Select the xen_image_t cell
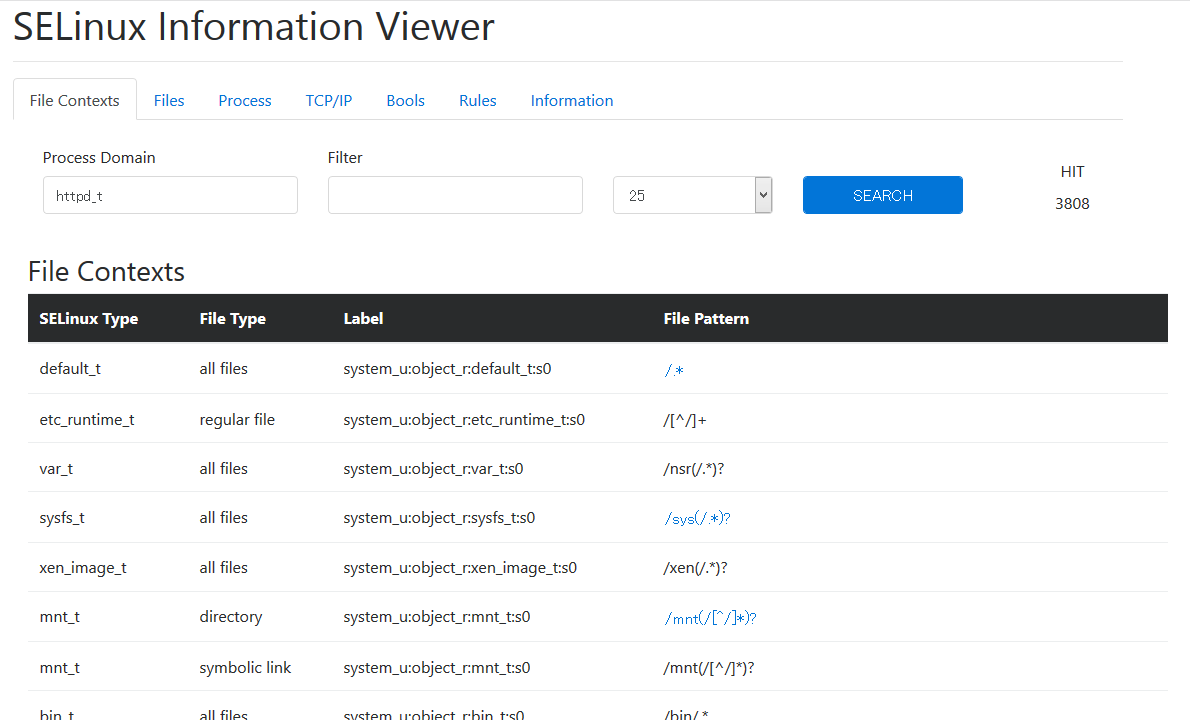 pos(83,568)
